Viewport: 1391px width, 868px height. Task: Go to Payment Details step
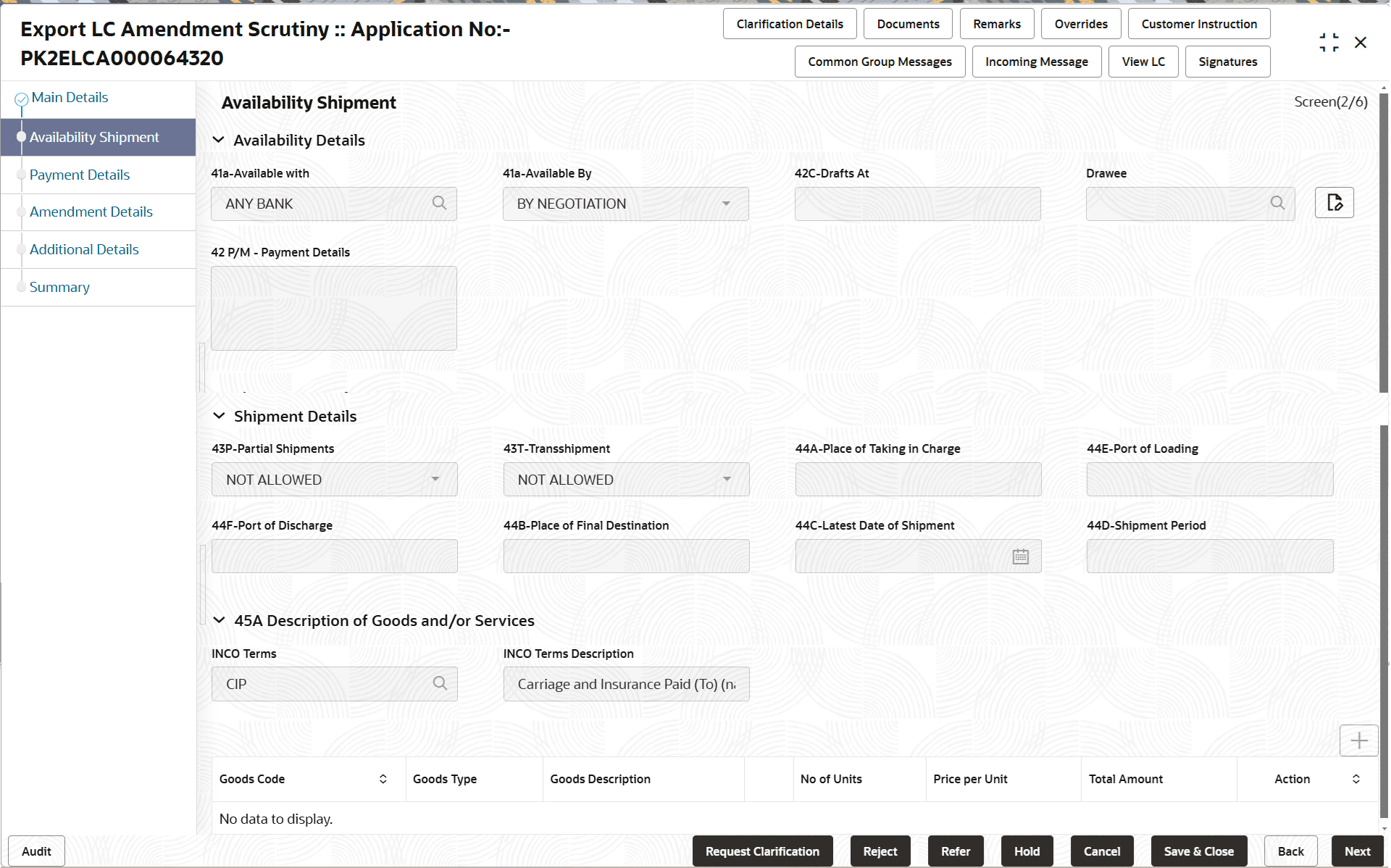click(80, 175)
